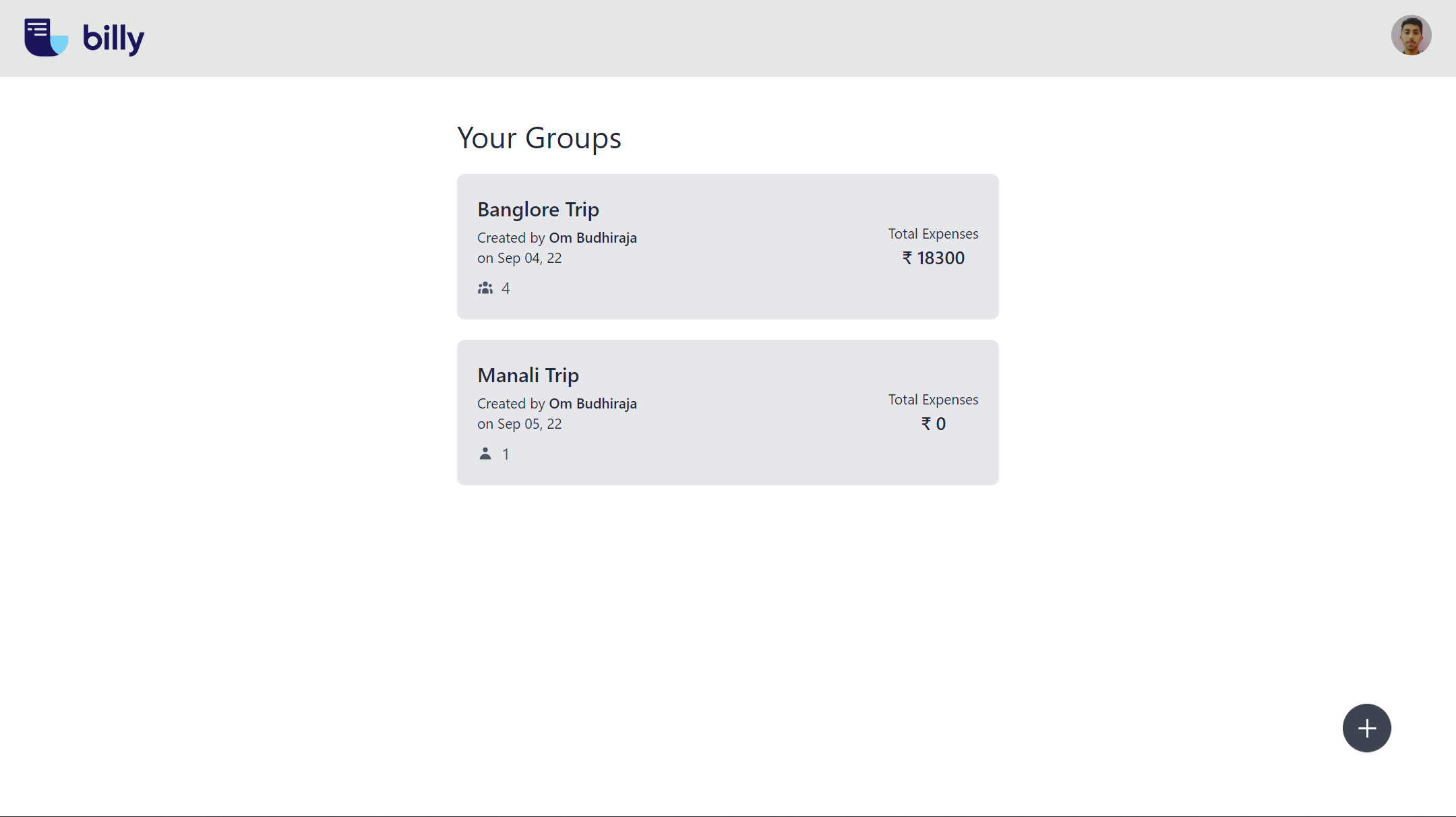Click the member count 1 on Manali Trip
The width and height of the screenshot is (1456, 817).
pos(506,454)
